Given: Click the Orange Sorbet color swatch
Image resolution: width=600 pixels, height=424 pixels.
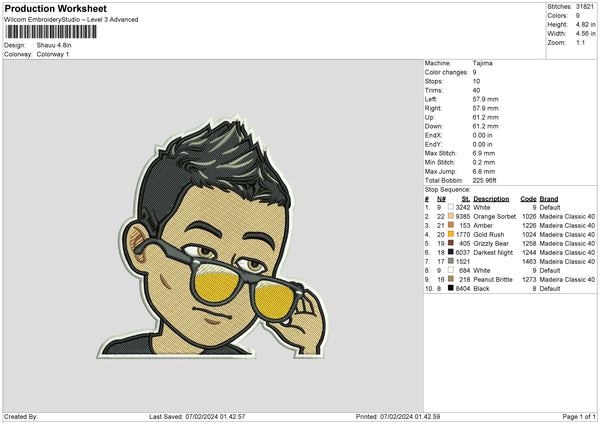Looking at the screenshot, I should [x=451, y=216].
